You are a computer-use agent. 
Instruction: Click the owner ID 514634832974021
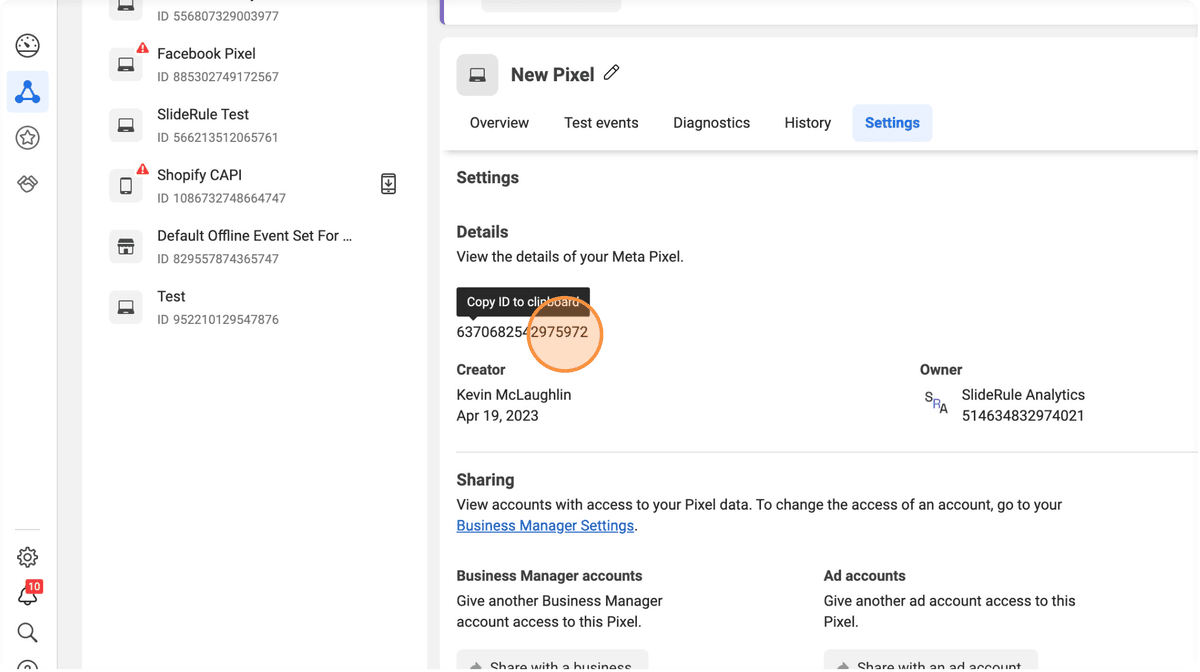[x=1023, y=416]
